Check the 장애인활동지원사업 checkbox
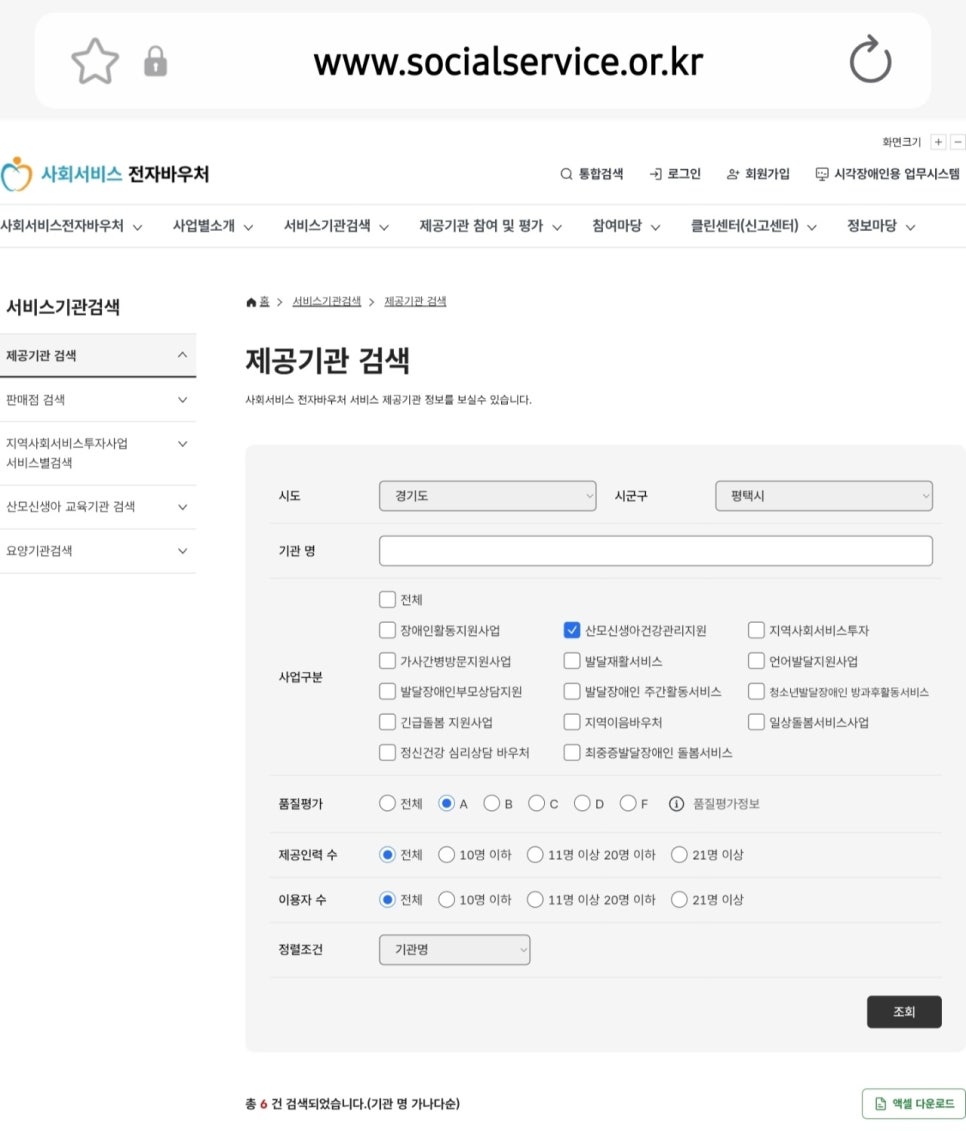Screen dimensions: 966x1131 (388, 631)
